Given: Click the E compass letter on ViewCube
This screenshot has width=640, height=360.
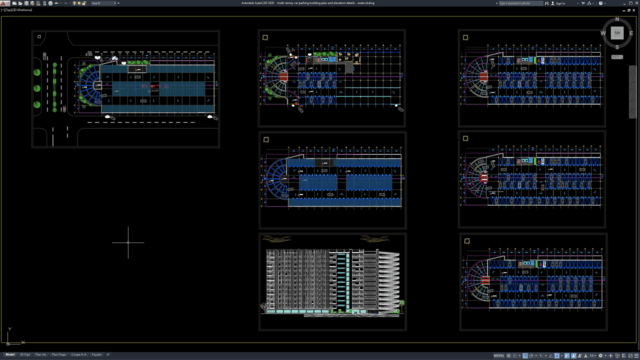Looking at the screenshot, I should [x=631, y=33].
